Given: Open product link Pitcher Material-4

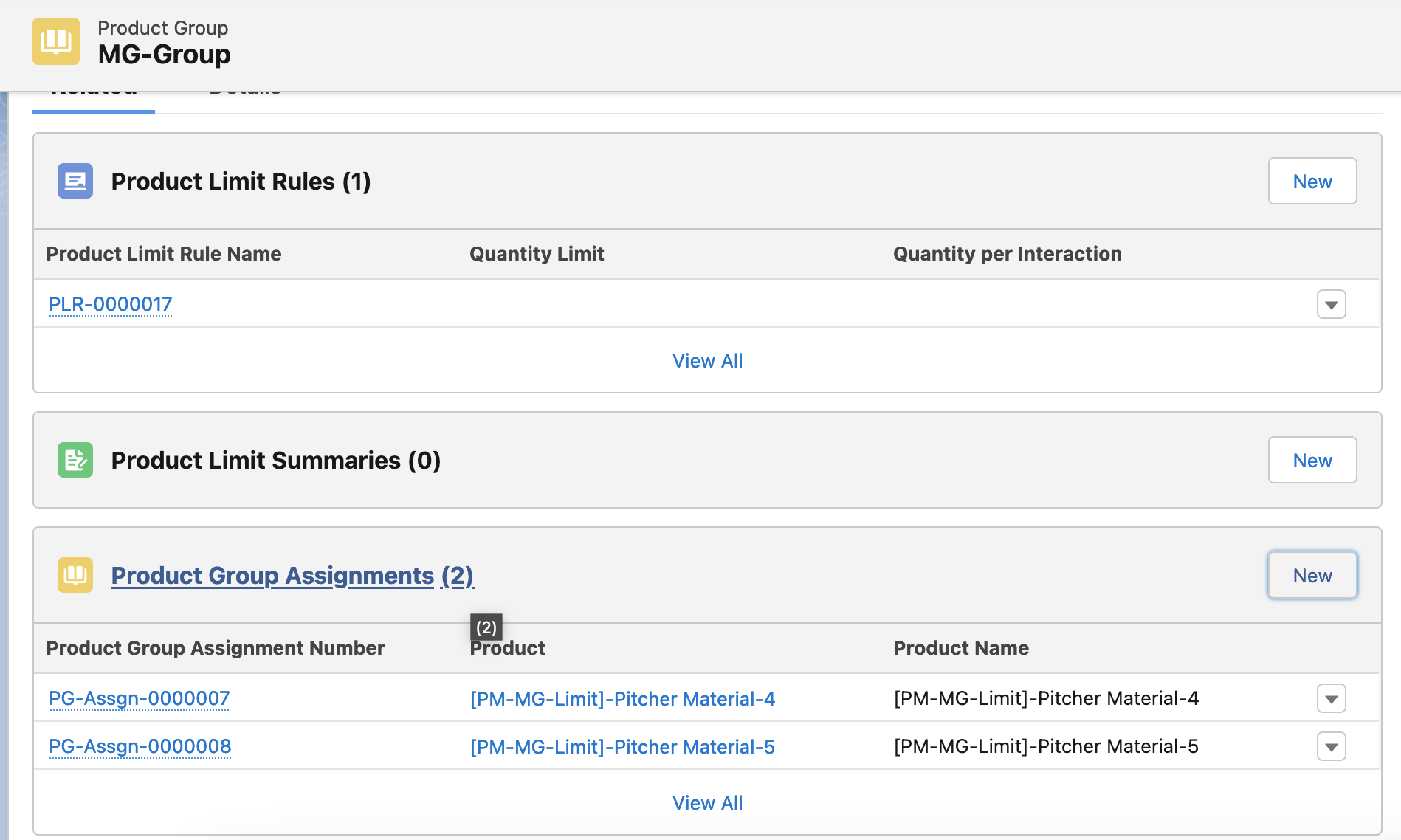Looking at the screenshot, I should [x=622, y=698].
